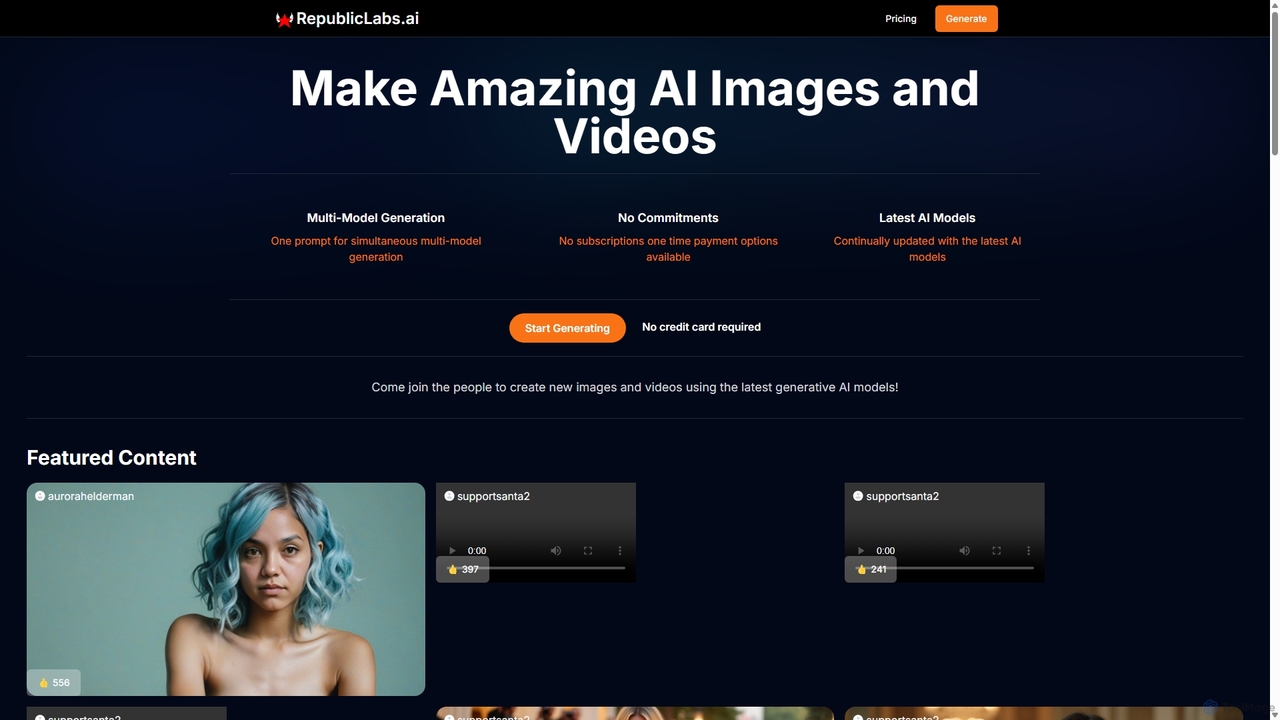Click 'Make Amazing AI Images and Videos' headline
The image size is (1280, 720).
[x=635, y=112]
